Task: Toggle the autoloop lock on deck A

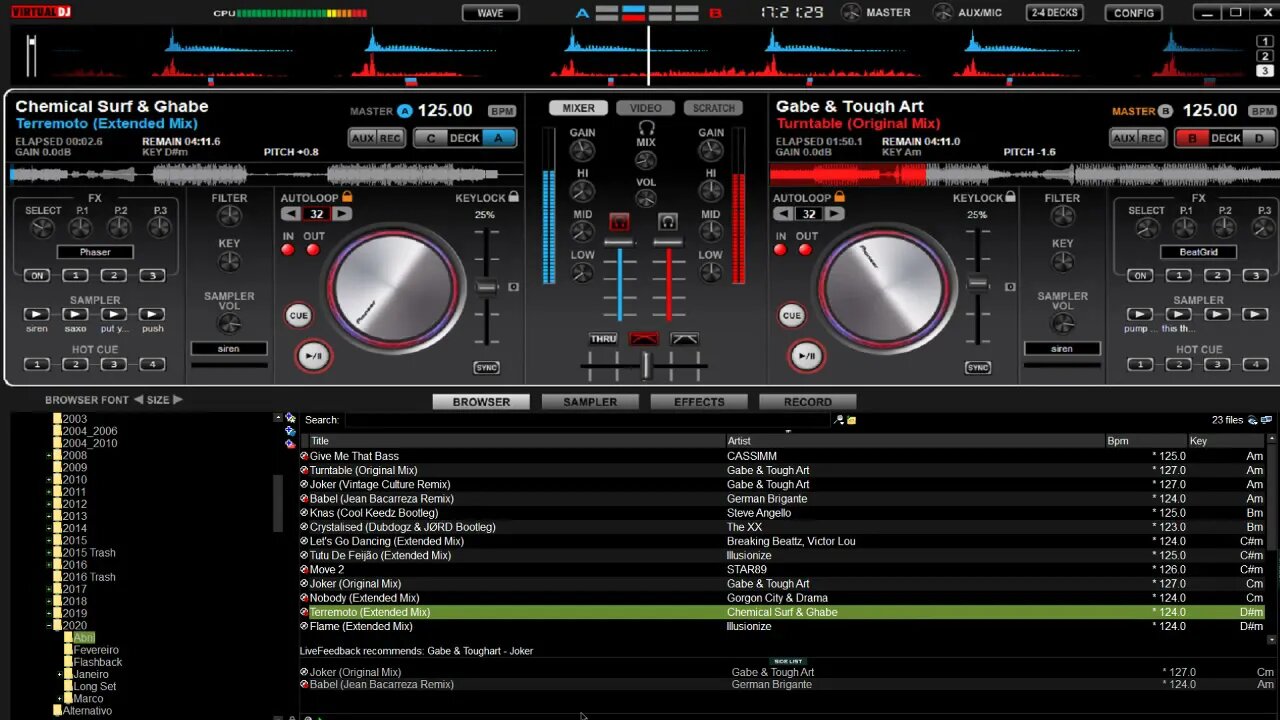Action: pos(347,197)
